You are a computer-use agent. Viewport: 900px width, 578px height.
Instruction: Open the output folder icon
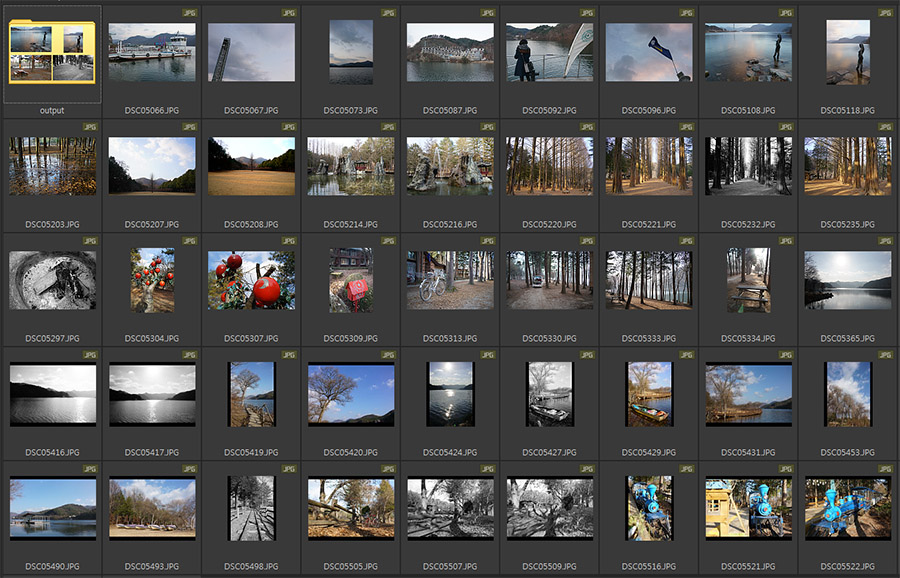[52, 53]
